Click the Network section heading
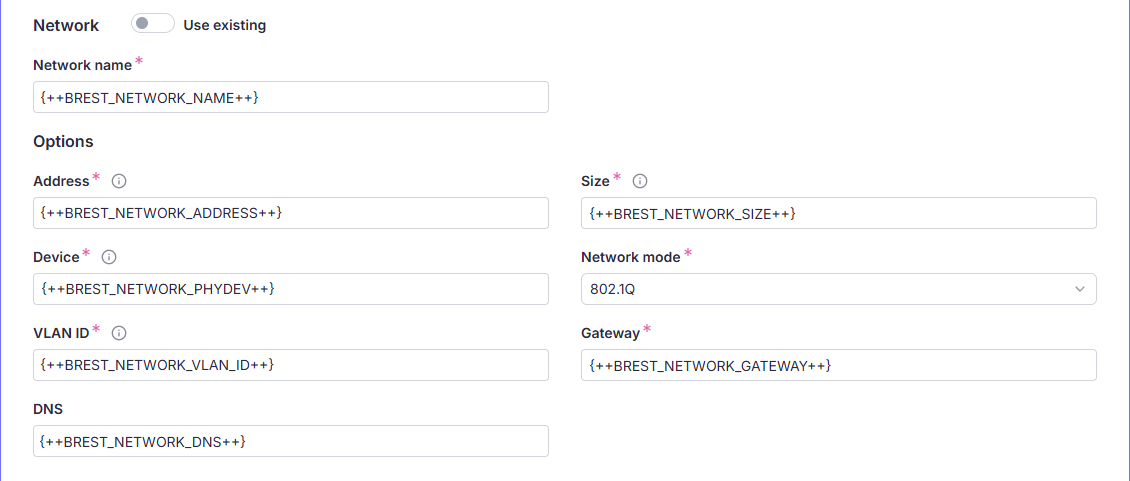Viewport: 1130px width, 481px height. pyautogui.click(x=66, y=25)
